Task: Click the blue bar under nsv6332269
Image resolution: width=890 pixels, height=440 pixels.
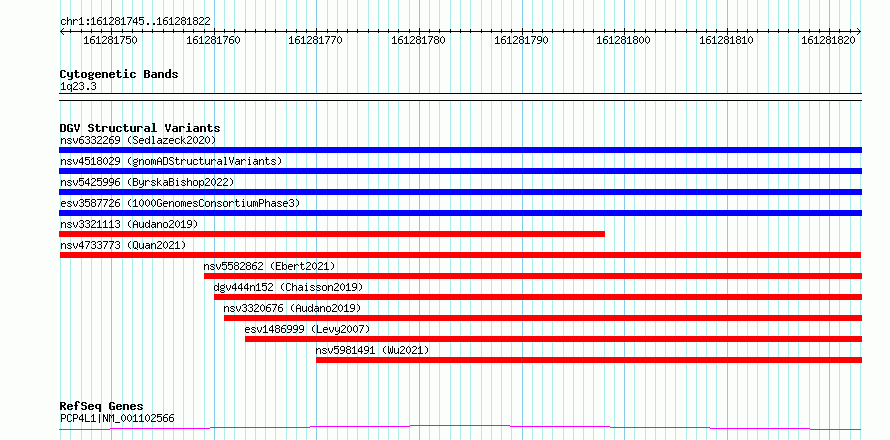Action: [x=460, y=150]
